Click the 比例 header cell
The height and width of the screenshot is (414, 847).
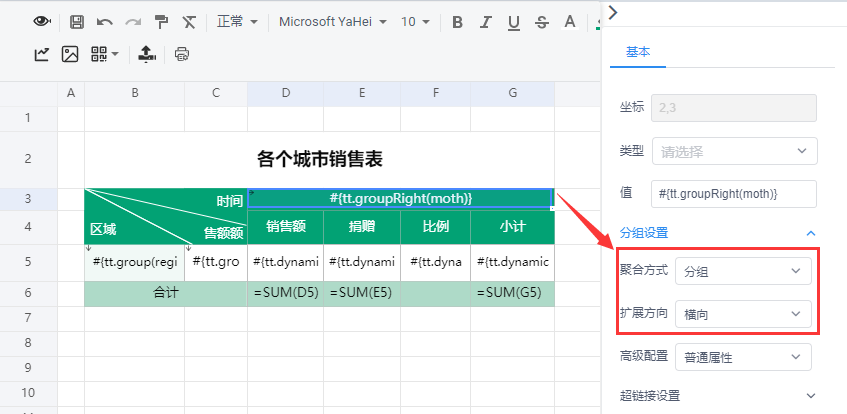pos(435,227)
